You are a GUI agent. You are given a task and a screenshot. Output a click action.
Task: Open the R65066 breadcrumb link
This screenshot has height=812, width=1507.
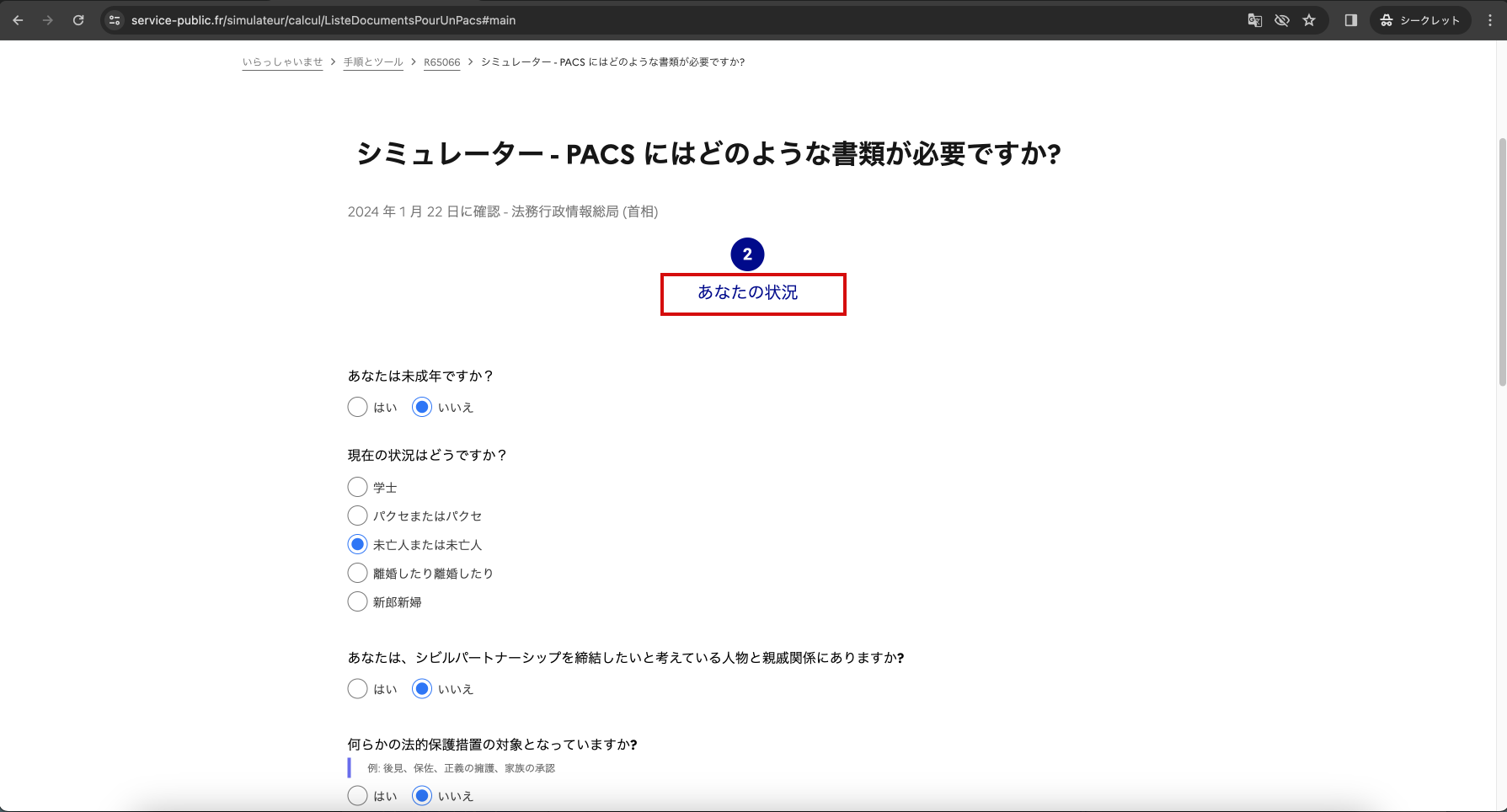coord(442,62)
